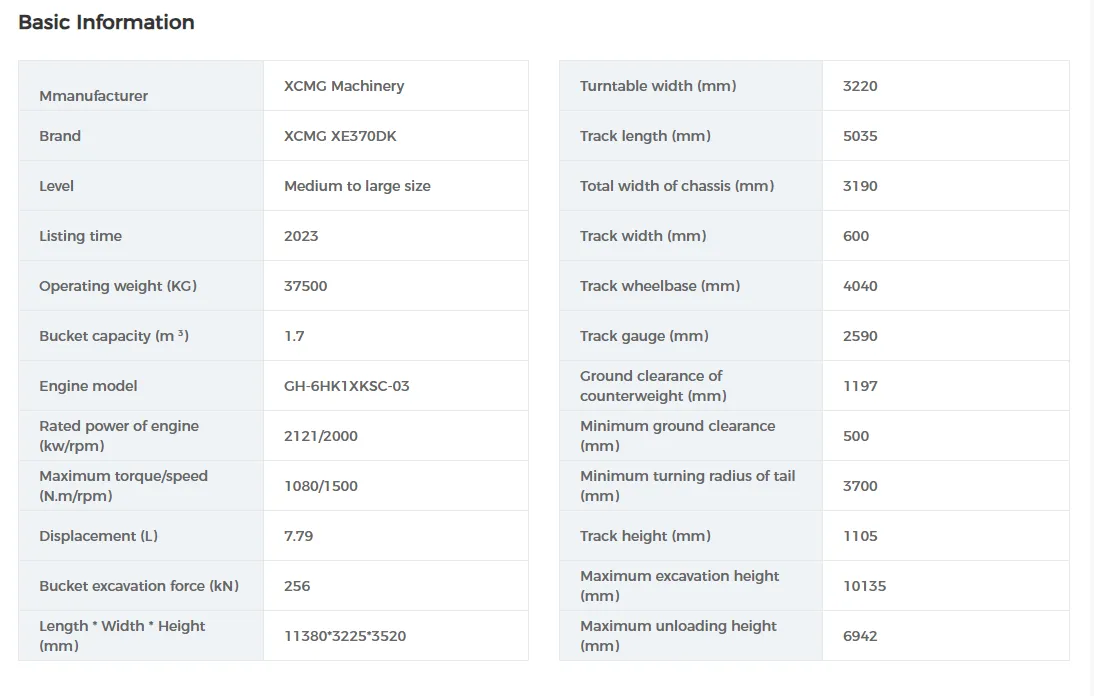
Task: Click the 2121/2000 rated power value
Action: pyautogui.click(x=320, y=436)
